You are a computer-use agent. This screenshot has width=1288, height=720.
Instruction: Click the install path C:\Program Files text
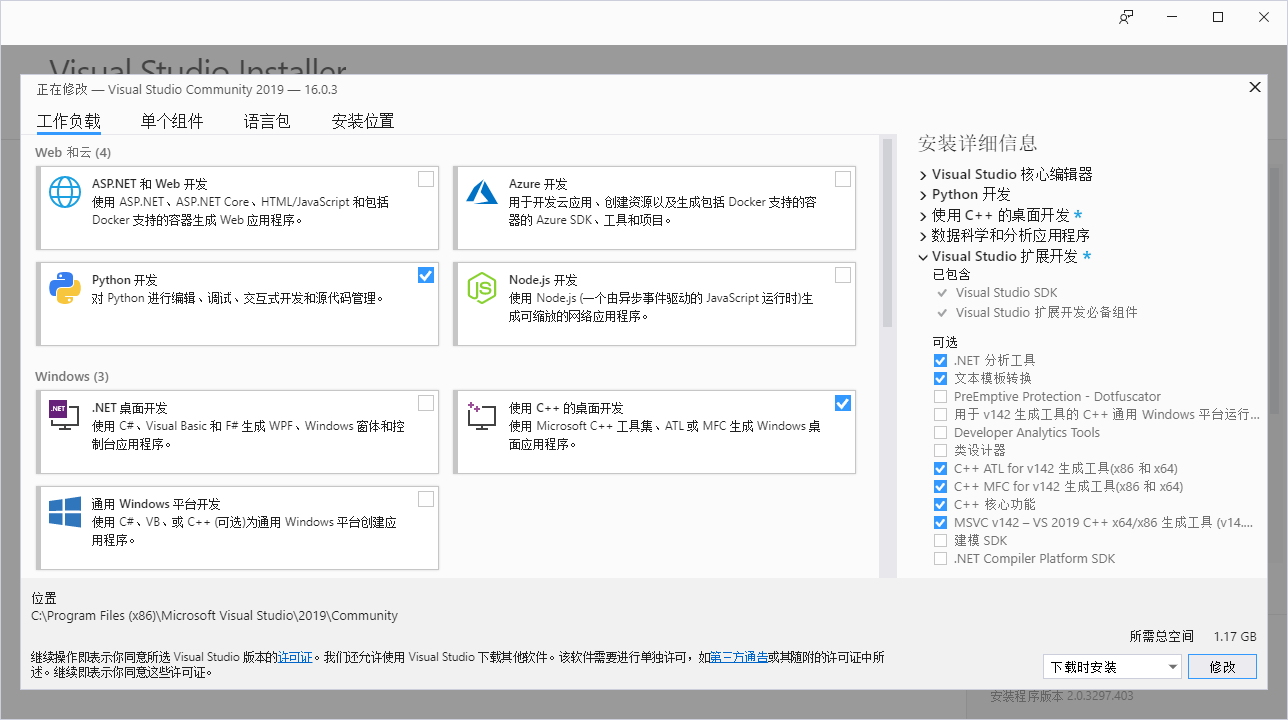pyautogui.click(x=215, y=615)
